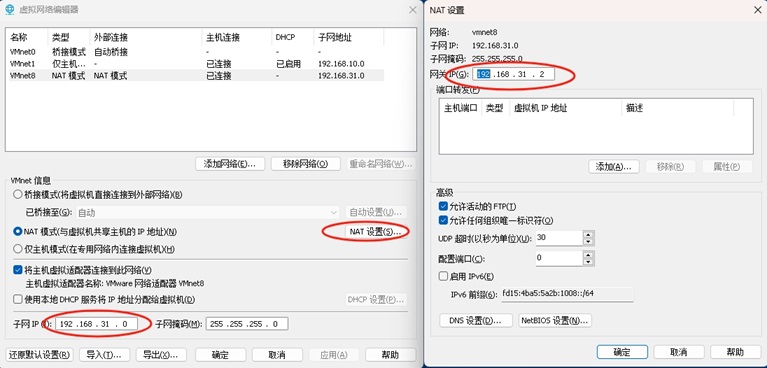
Task: Click 还原默认设置 button
Action: (x=41, y=354)
